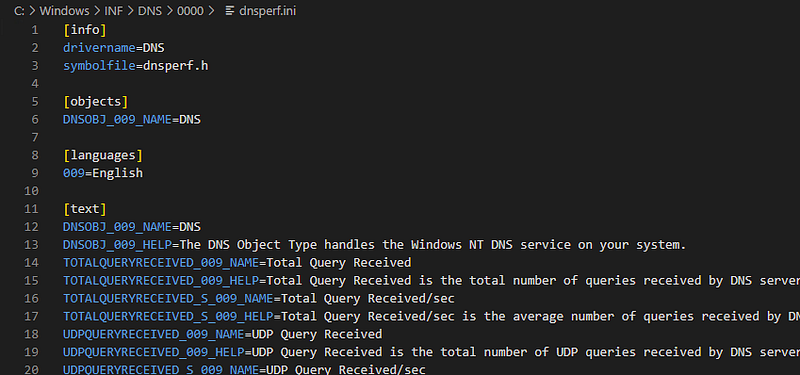The height and width of the screenshot is (375, 800).
Task: Click line number 13 in gutter
Action: tap(31, 245)
